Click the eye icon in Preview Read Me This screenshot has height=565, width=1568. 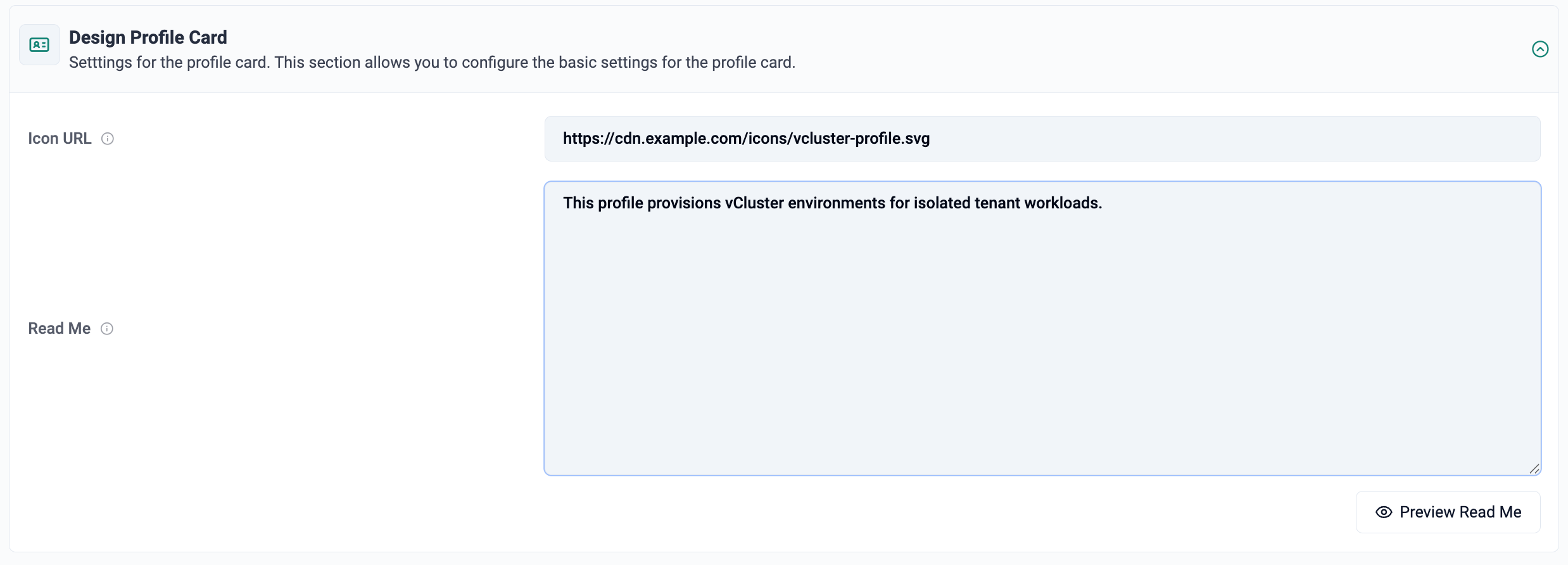[x=1384, y=512]
